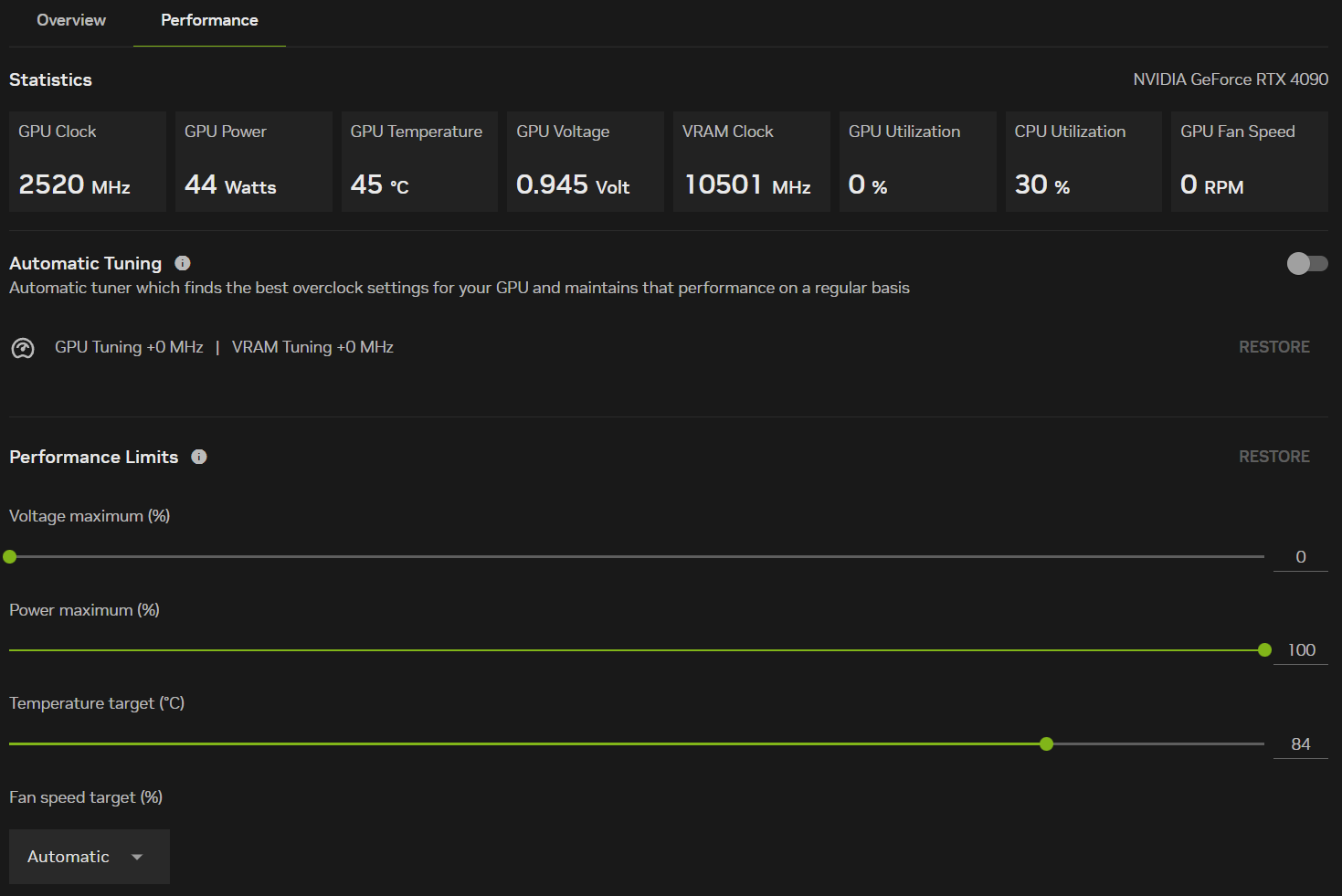
Task: Click the GPU Fan Speed 0 RPM card
Action: (x=1250, y=162)
